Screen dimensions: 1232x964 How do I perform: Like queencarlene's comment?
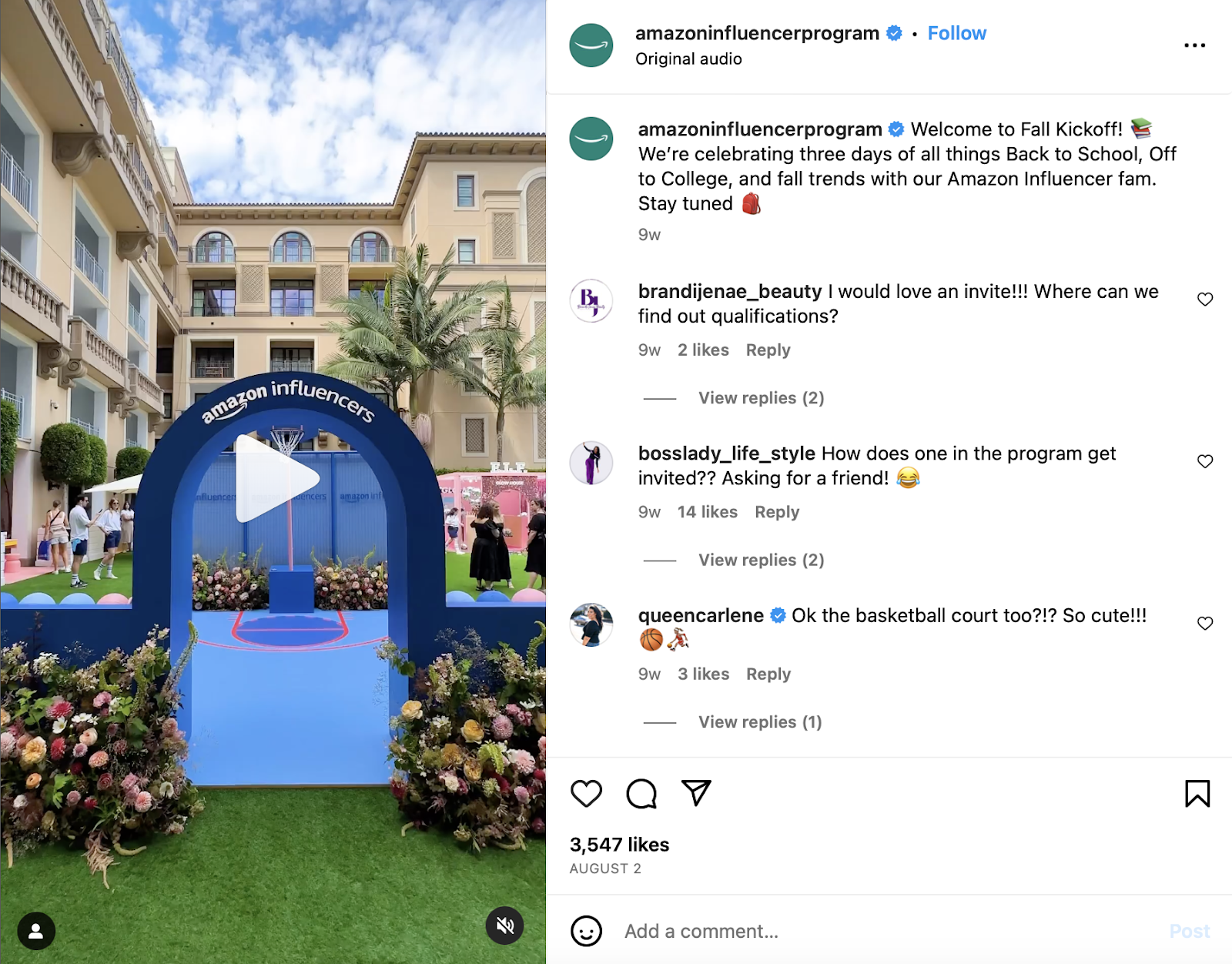coord(1205,624)
